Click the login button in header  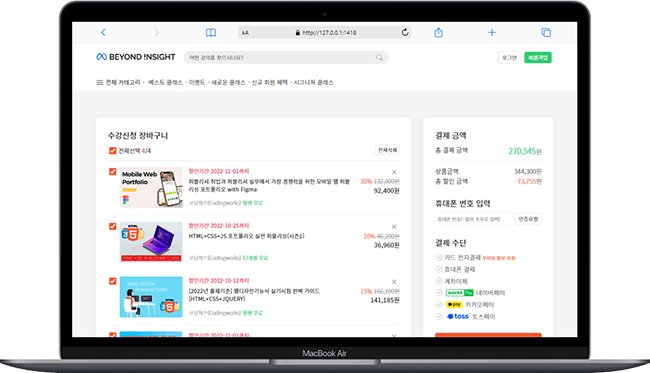pos(509,58)
